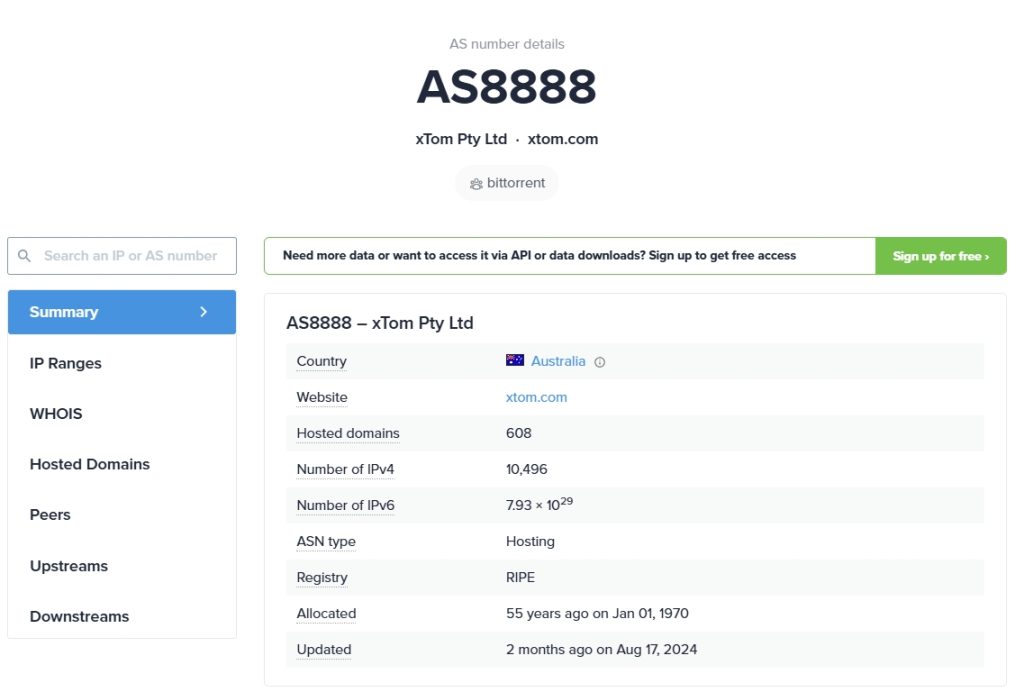
Task: Open the Australia country link
Action: click(558, 361)
